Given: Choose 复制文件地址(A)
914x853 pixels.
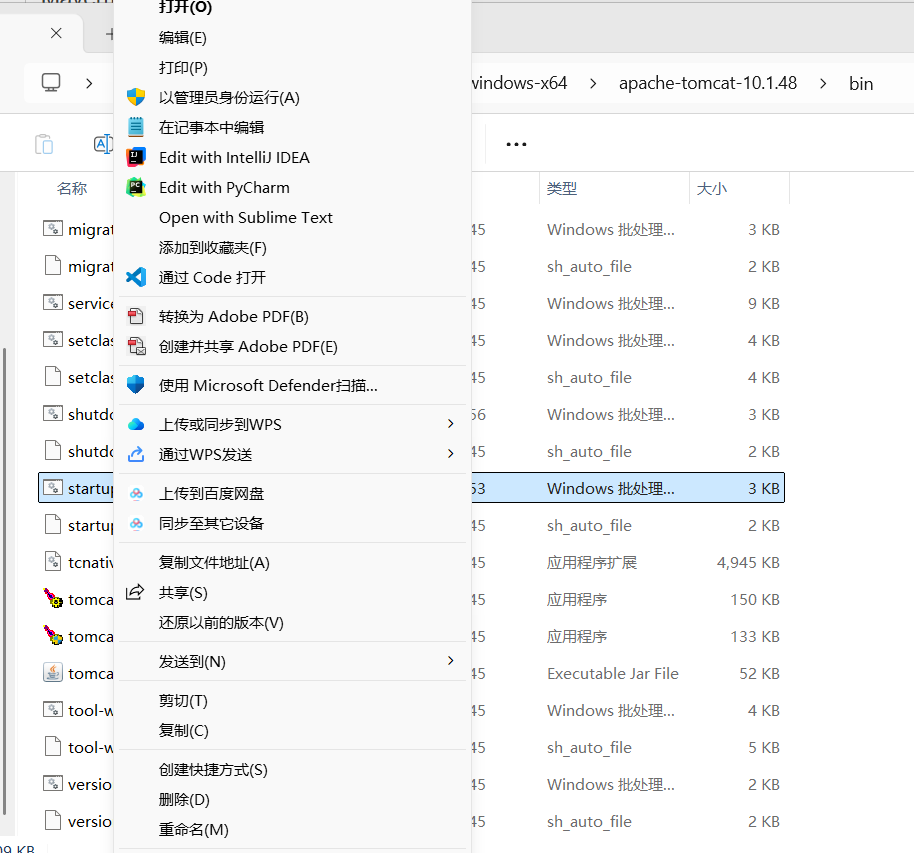Looking at the screenshot, I should 292,563.
